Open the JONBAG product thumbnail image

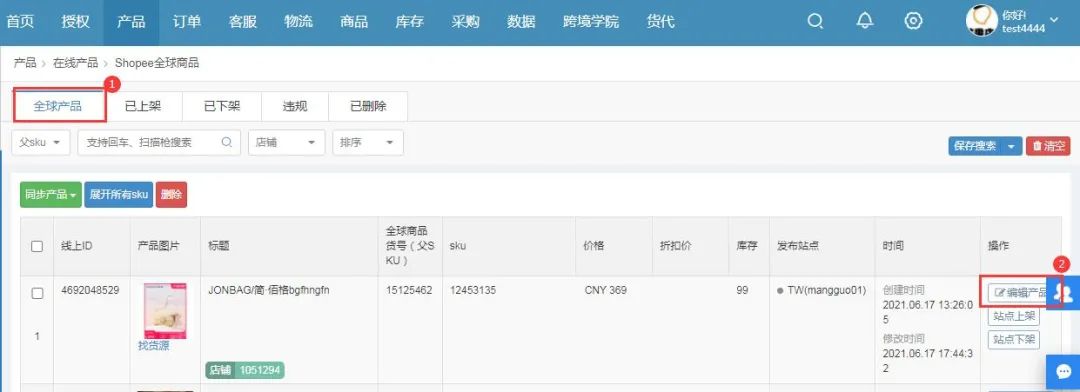pos(165,311)
